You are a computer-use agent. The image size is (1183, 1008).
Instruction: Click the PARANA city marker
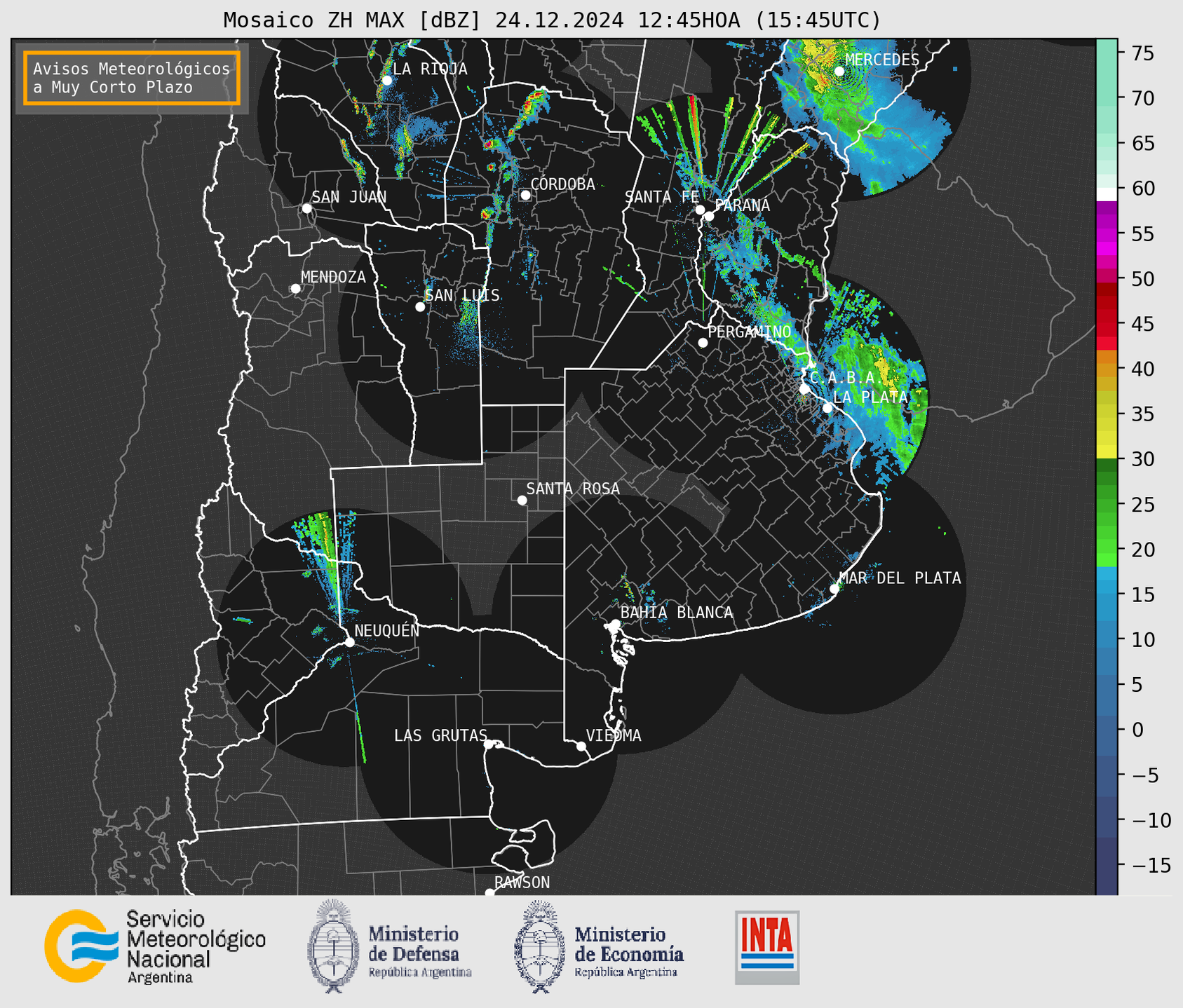tap(709, 216)
